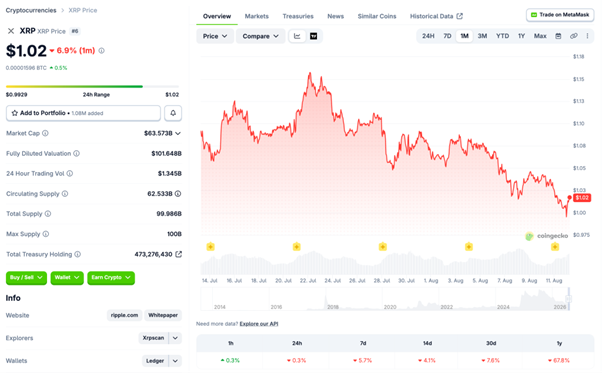Viewport: 602px width, 373px height.
Task: Click the Market Cap info icon
Action: [45, 133]
